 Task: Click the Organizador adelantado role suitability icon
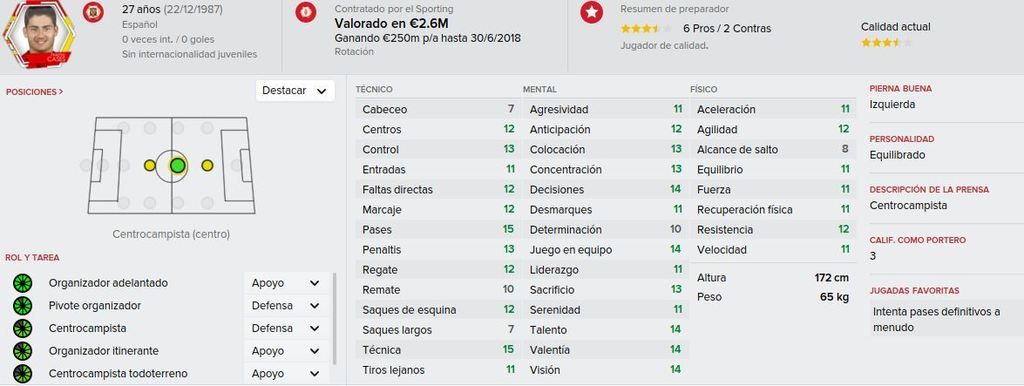[22, 283]
